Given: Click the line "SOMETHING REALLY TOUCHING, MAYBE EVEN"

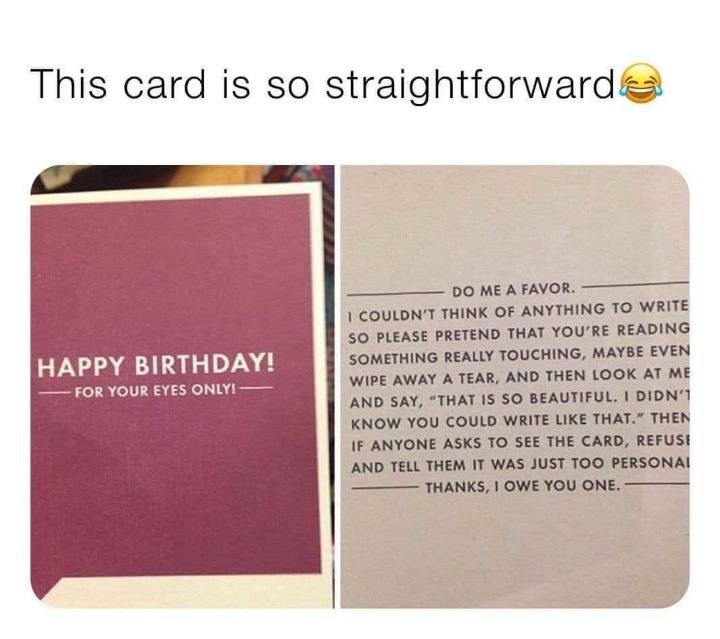Looking at the screenshot, I should click(519, 355).
